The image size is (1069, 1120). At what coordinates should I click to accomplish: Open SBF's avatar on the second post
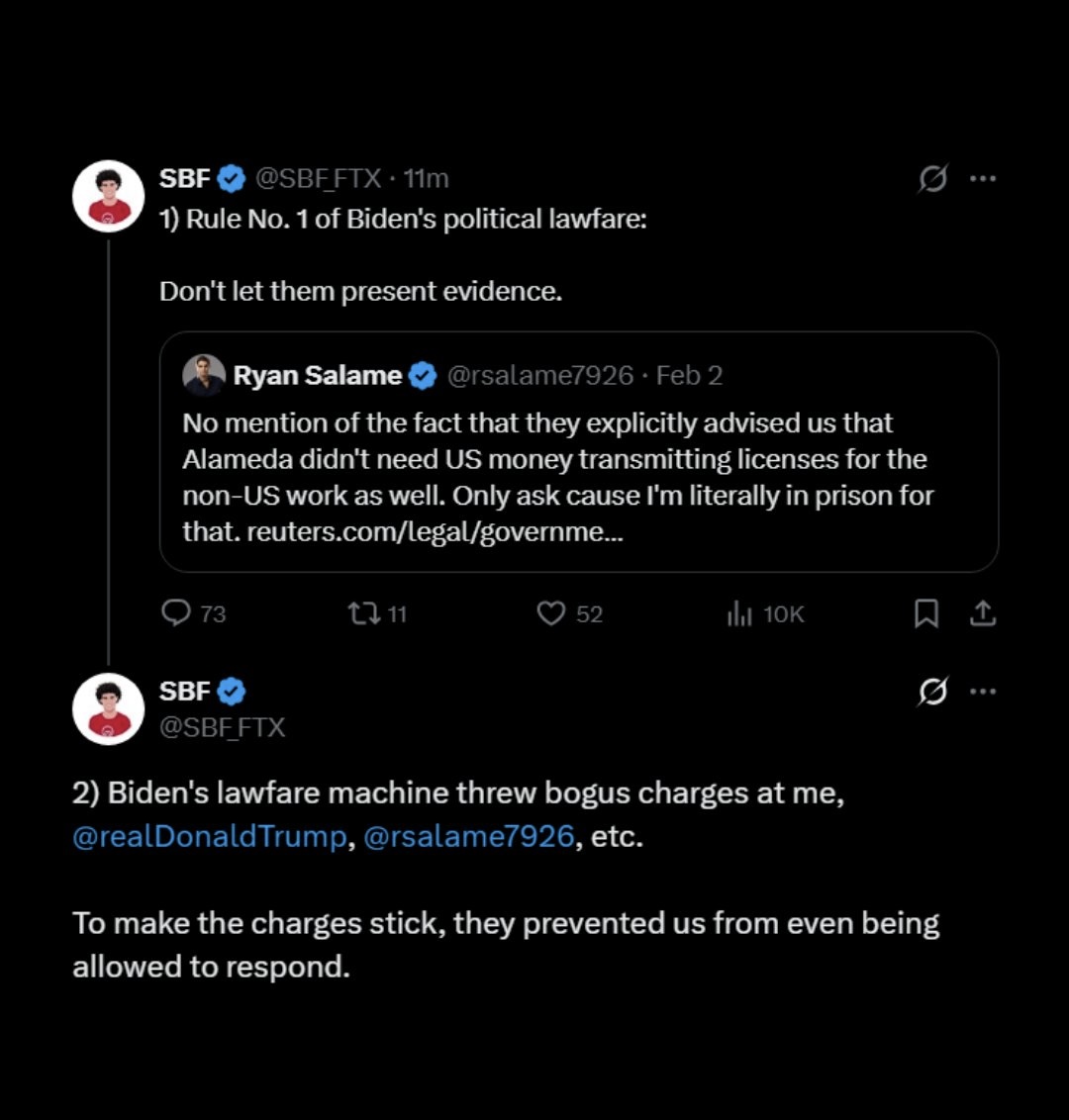point(109,709)
